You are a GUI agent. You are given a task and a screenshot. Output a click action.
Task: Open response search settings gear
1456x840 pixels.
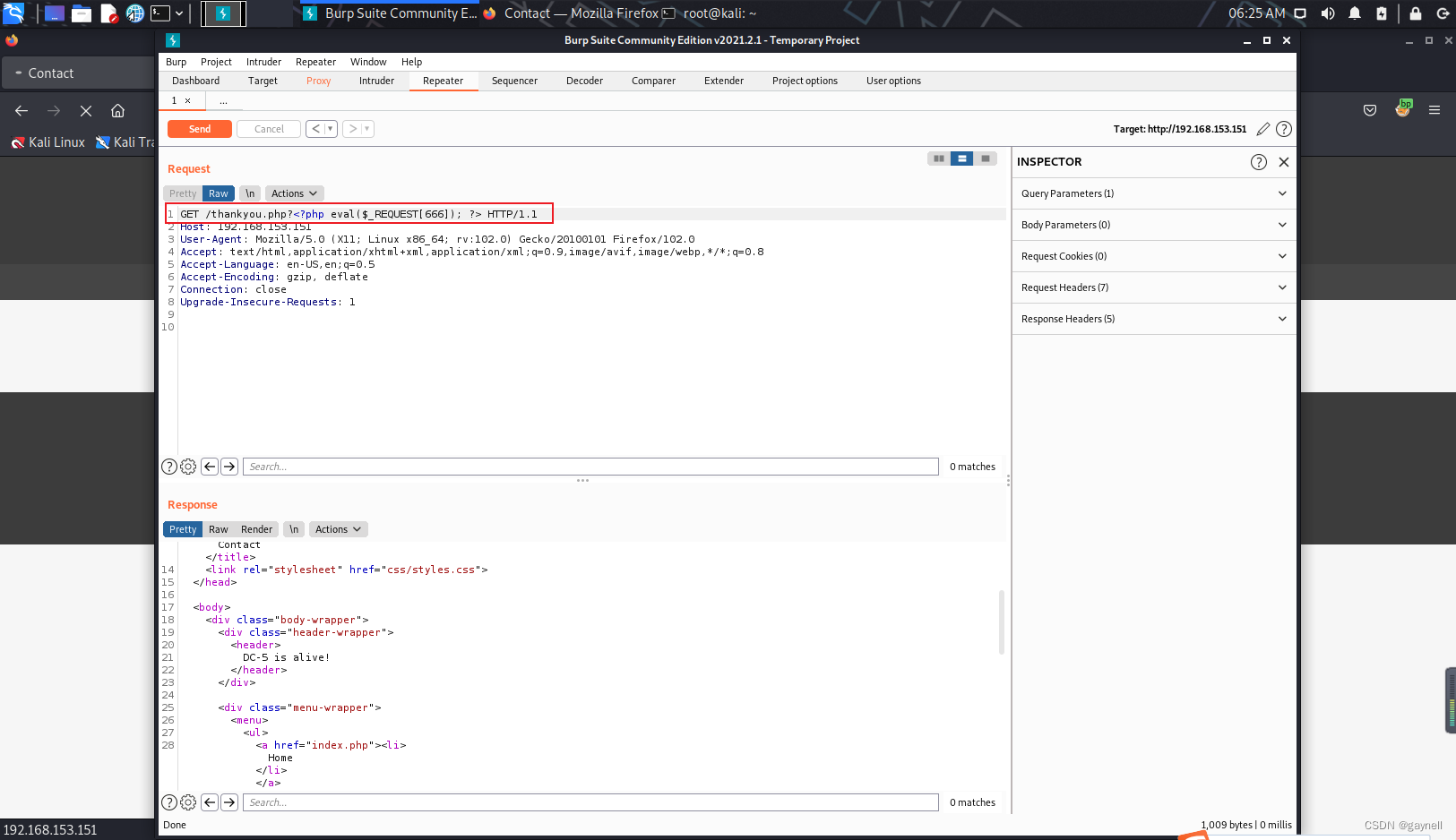tap(188, 802)
